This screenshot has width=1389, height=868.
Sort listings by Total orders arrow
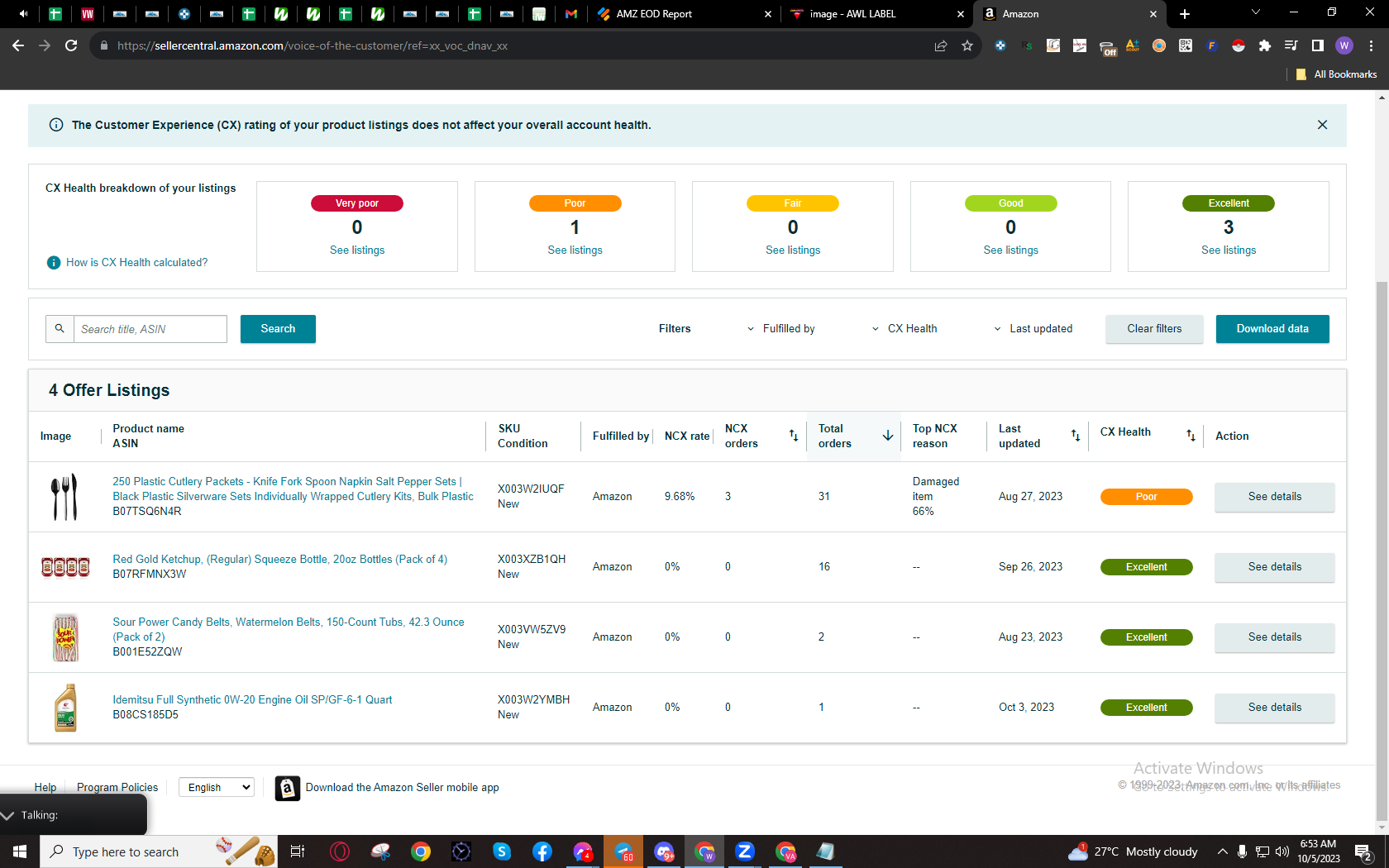pyautogui.click(x=888, y=436)
